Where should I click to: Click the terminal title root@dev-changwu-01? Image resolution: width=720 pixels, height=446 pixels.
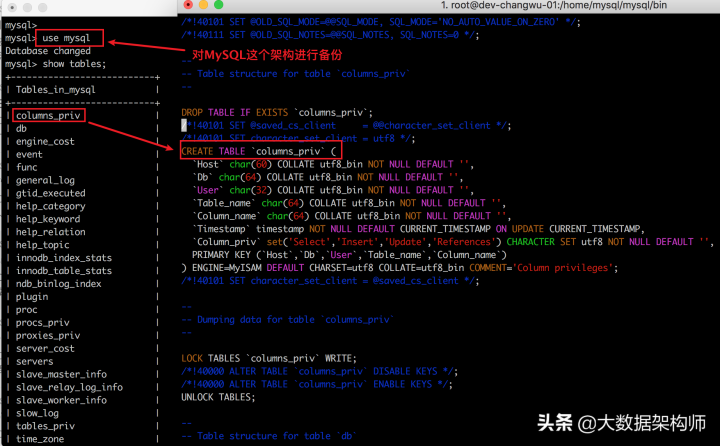(553, 5)
